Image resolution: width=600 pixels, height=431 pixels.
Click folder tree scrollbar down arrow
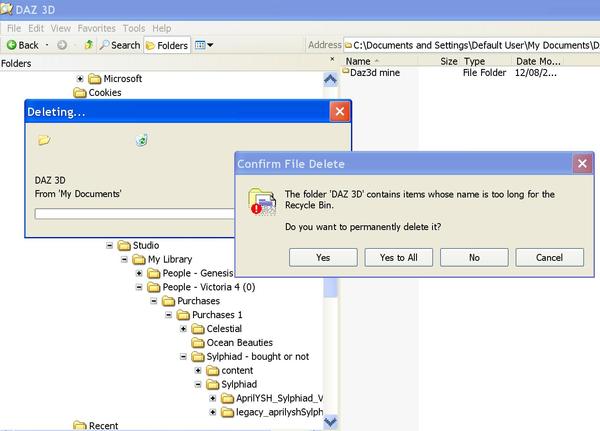[x=330, y=422]
